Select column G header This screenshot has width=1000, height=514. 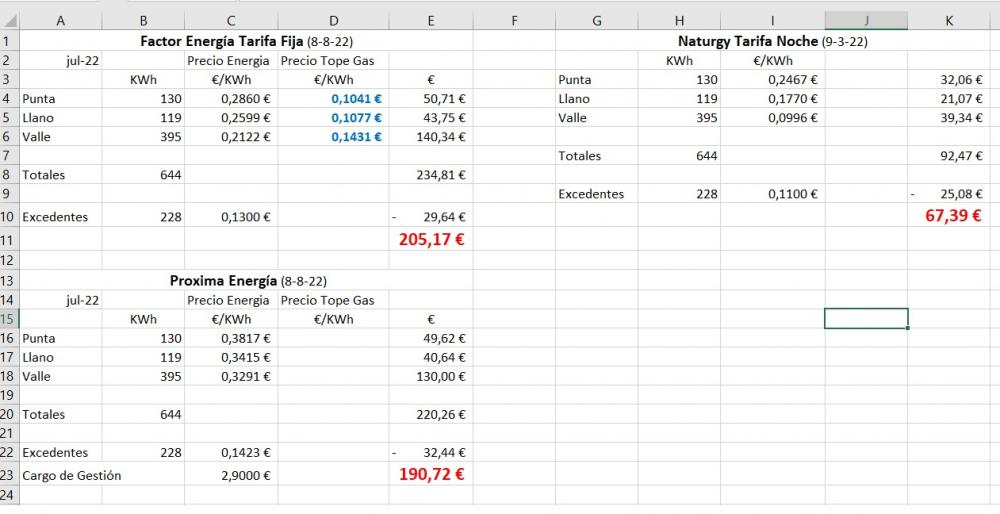tap(597, 21)
